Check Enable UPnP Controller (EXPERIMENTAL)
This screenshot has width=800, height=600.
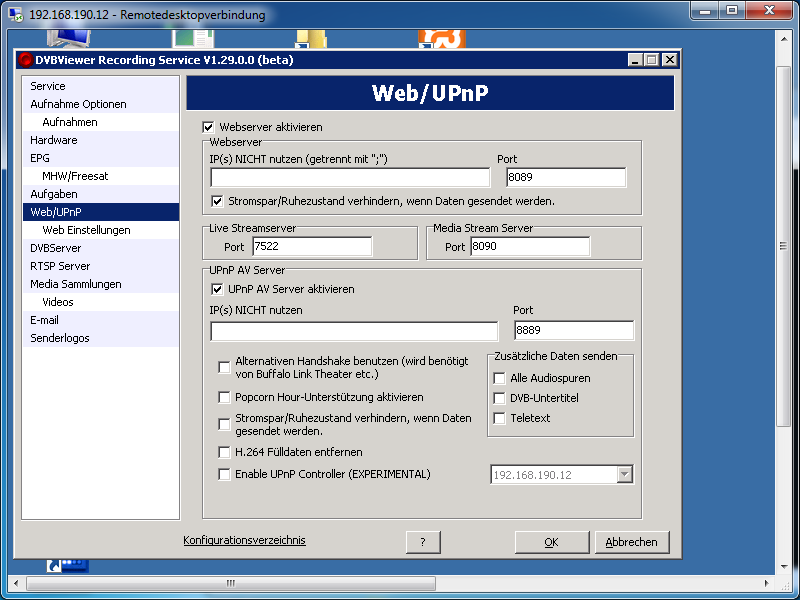[224, 474]
